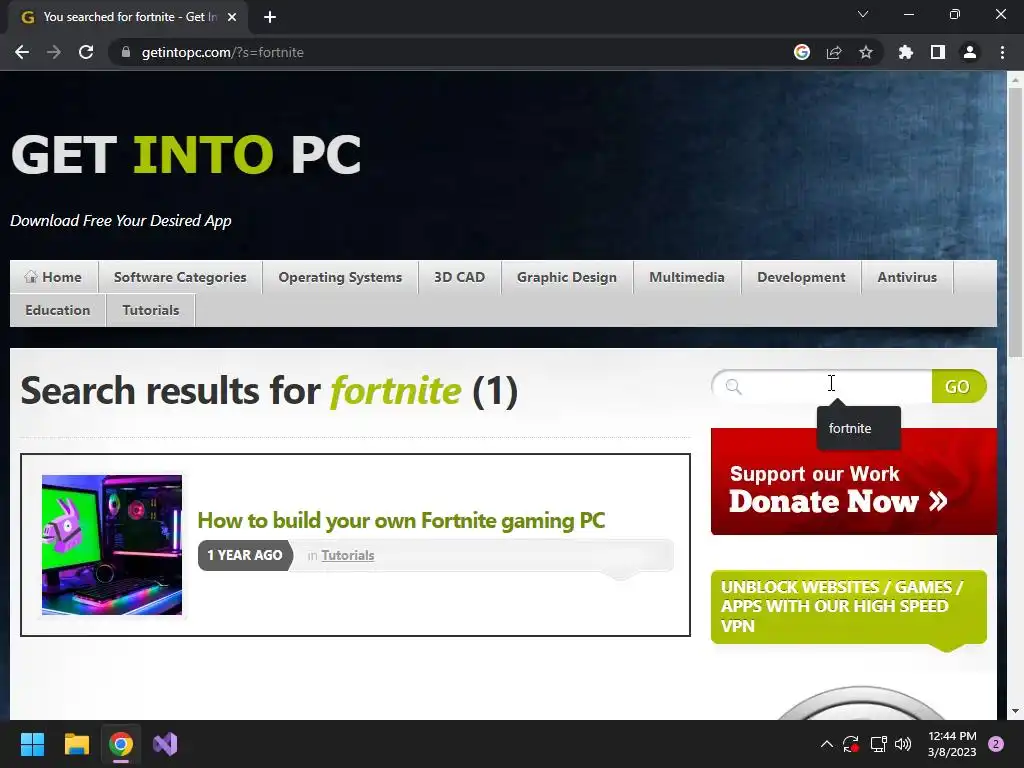The width and height of the screenshot is (1024, 768).
Task: Share this page icon
Action: tap(834, 52)
